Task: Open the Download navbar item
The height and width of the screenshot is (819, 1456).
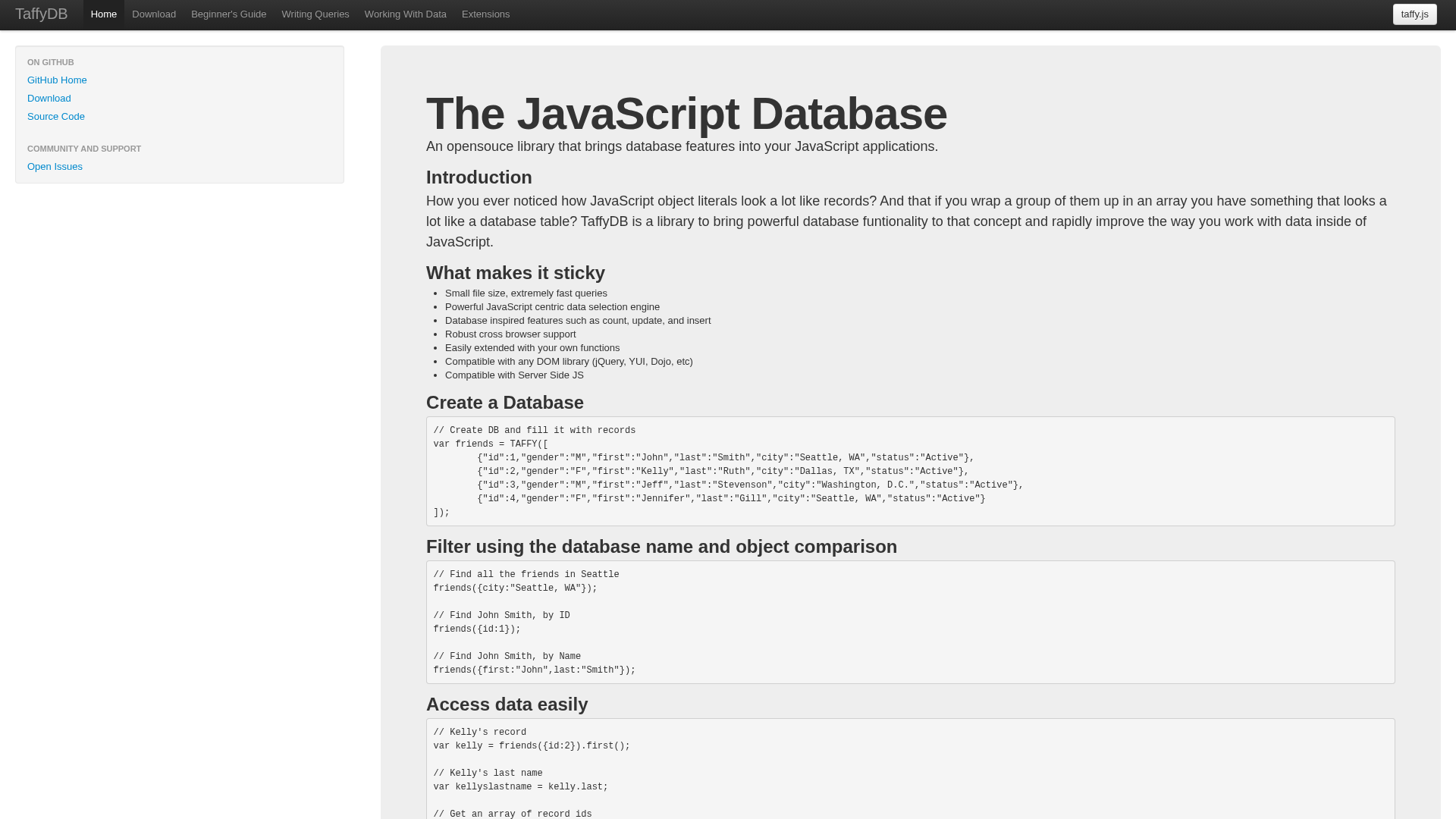Action: [x=154, y=14]
